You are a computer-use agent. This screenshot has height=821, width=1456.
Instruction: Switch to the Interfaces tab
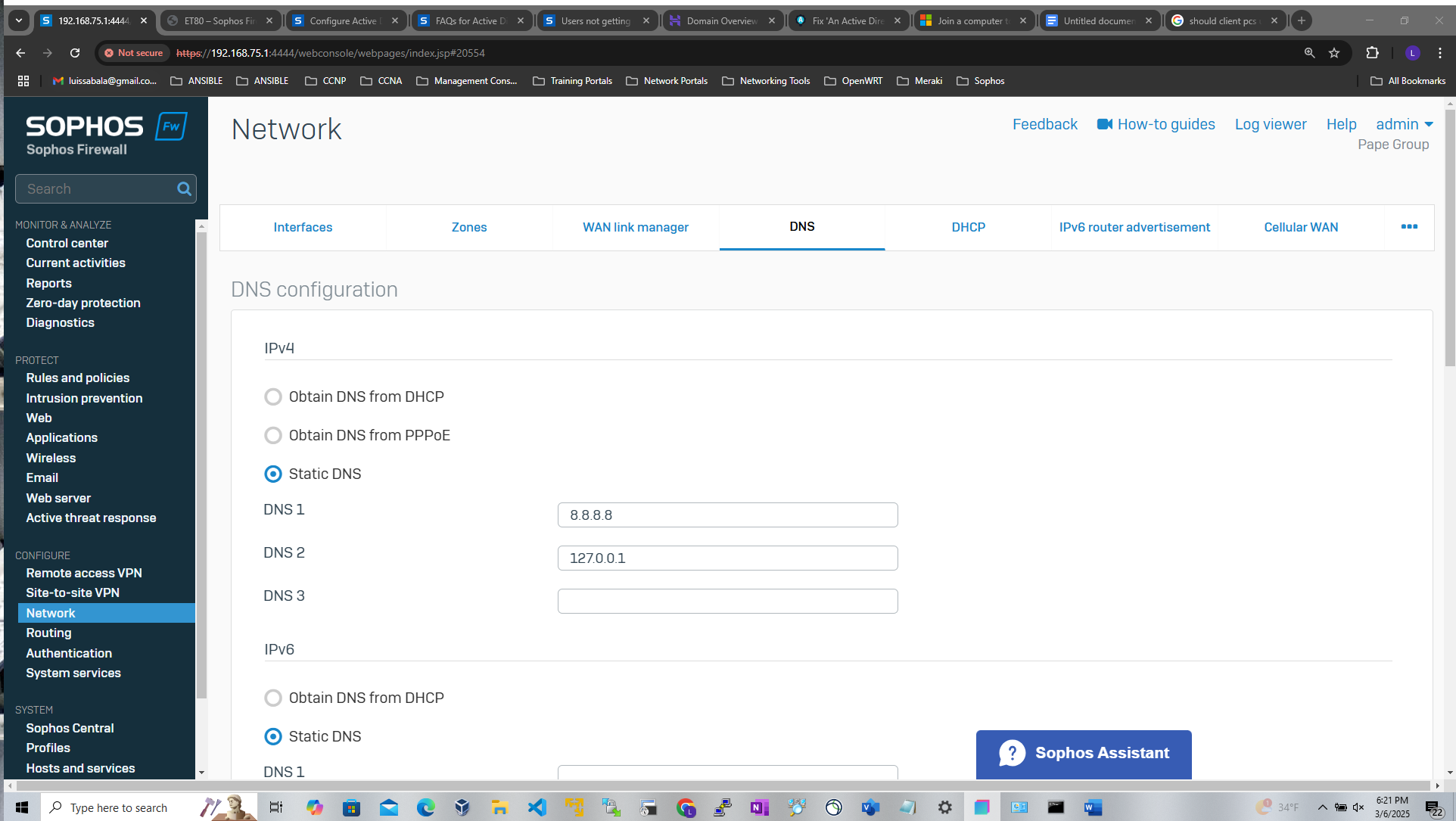pyautogui.click(x=303, y=227)
